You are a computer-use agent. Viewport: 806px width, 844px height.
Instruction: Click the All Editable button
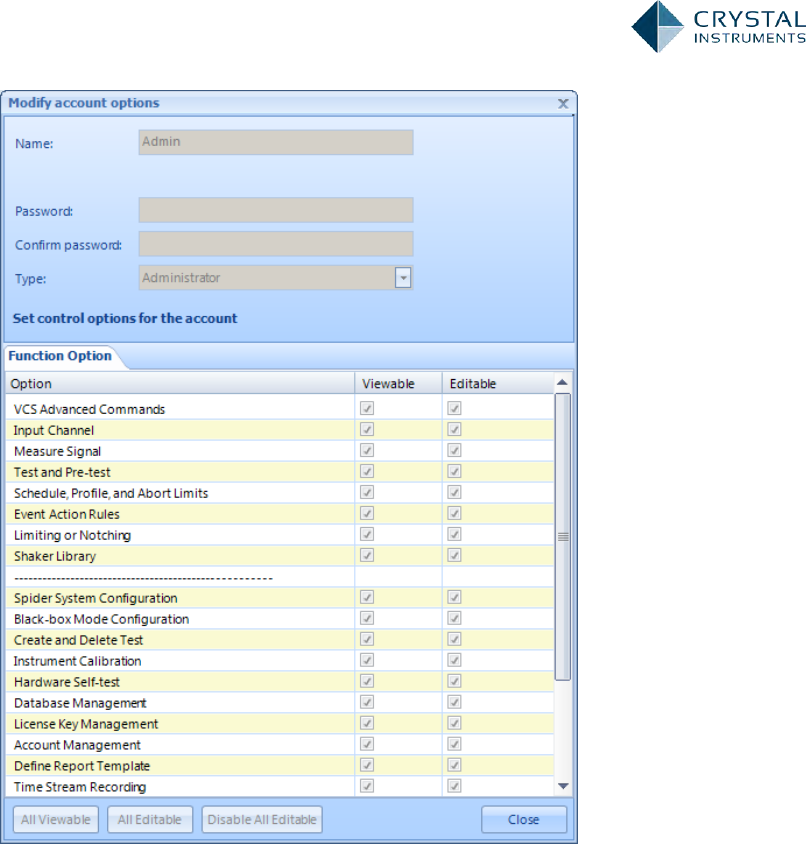[x=150, y=819]
